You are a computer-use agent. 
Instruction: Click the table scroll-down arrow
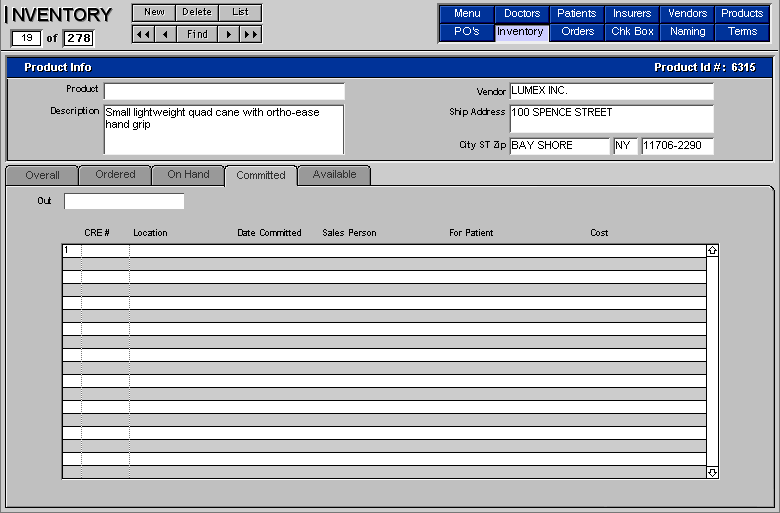tap(712, 472)
